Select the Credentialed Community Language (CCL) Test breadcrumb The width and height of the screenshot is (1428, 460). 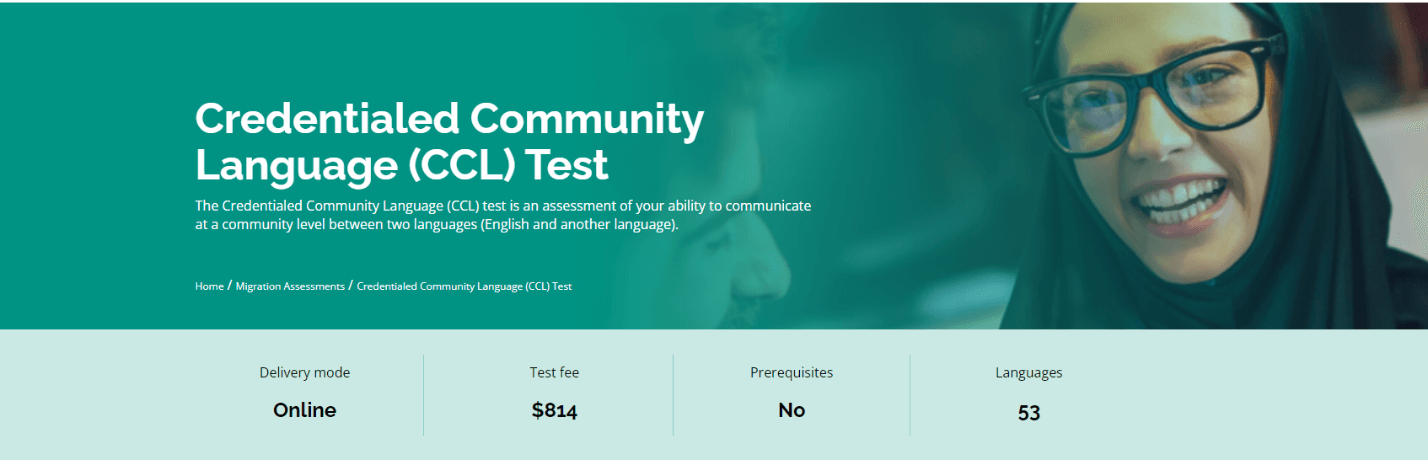point(464,286)
